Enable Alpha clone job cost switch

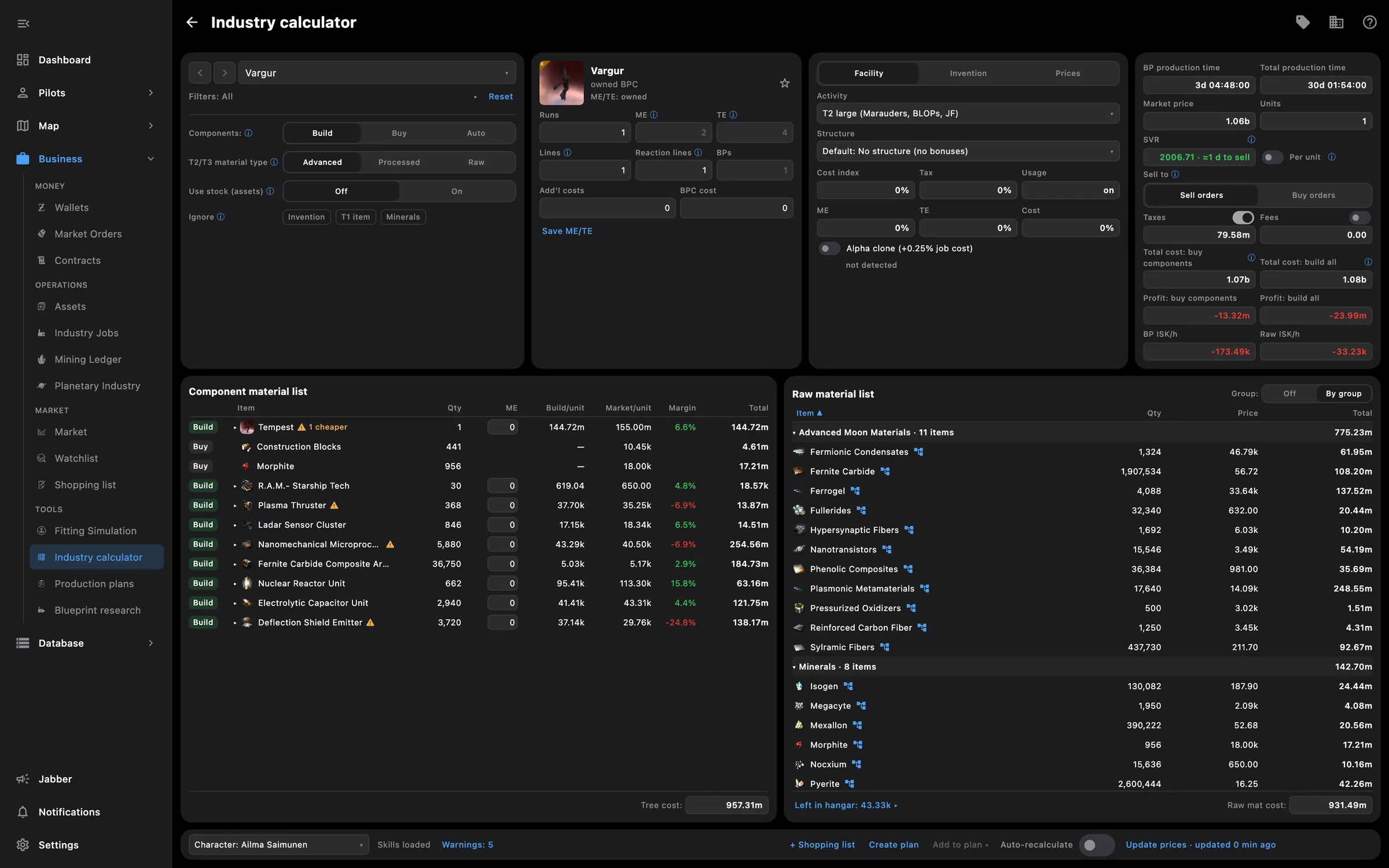click(829, 248)
